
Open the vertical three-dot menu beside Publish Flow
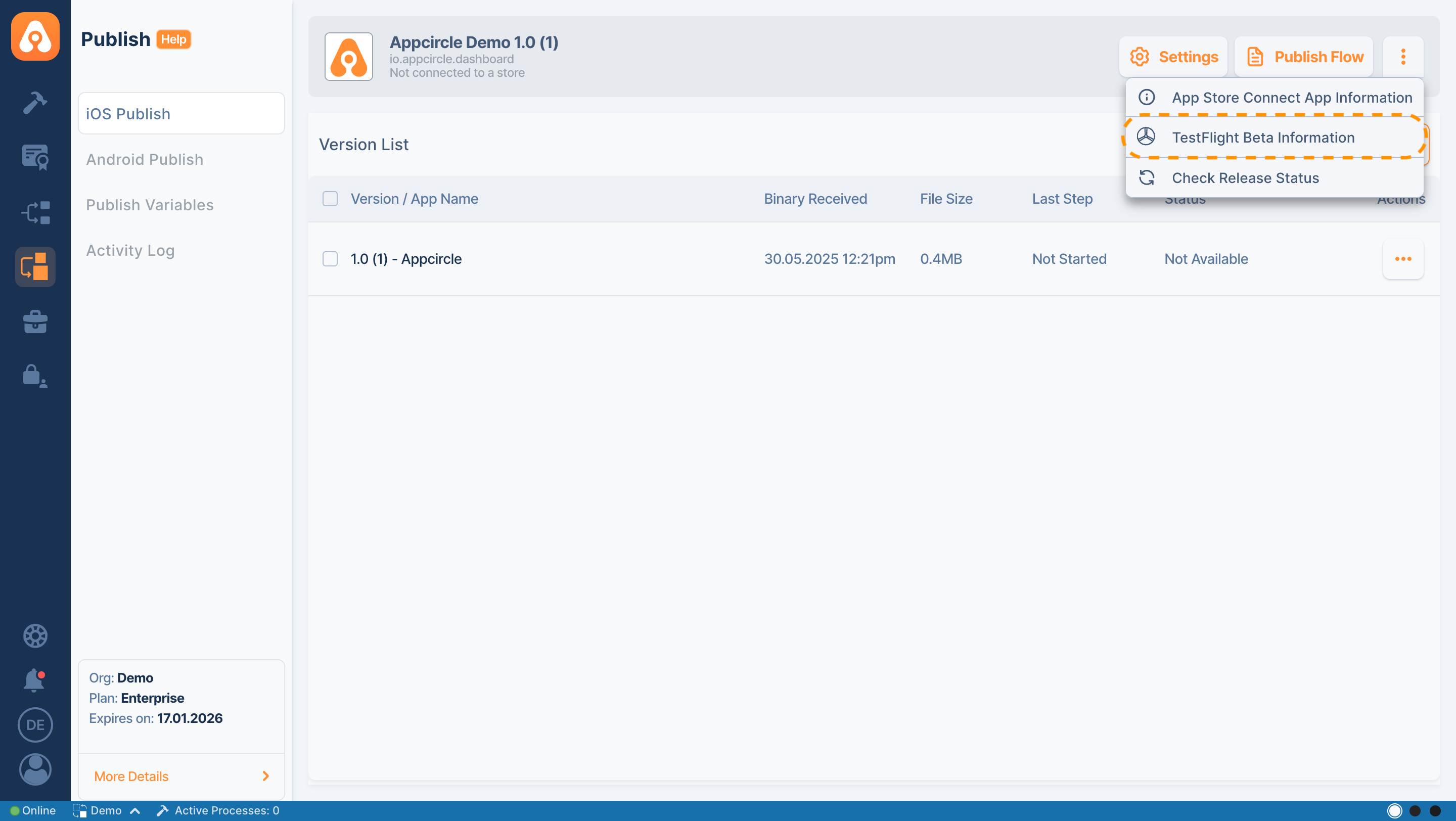coord(1403,57)
